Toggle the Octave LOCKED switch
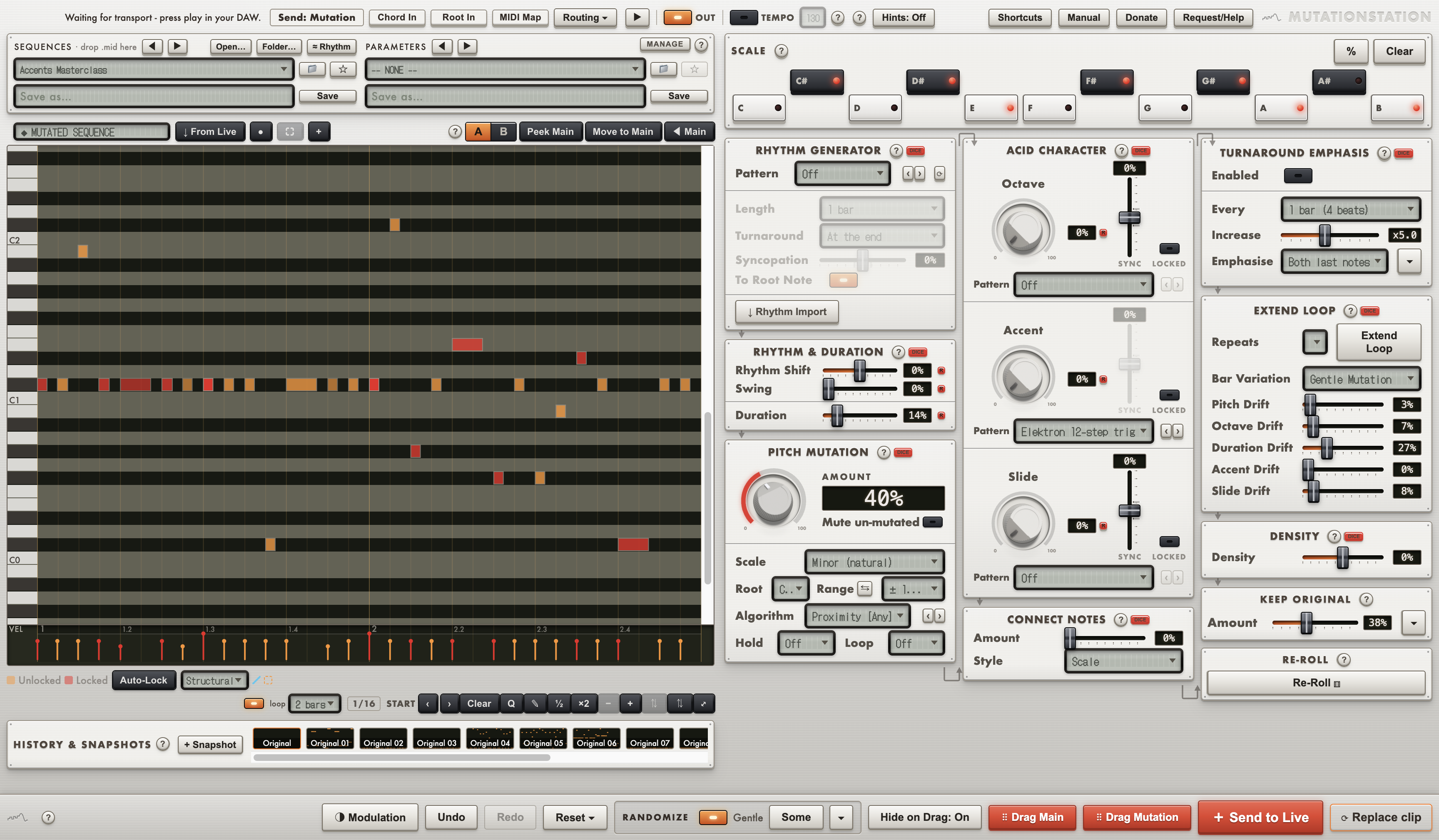 click(x=1169, y=249)
